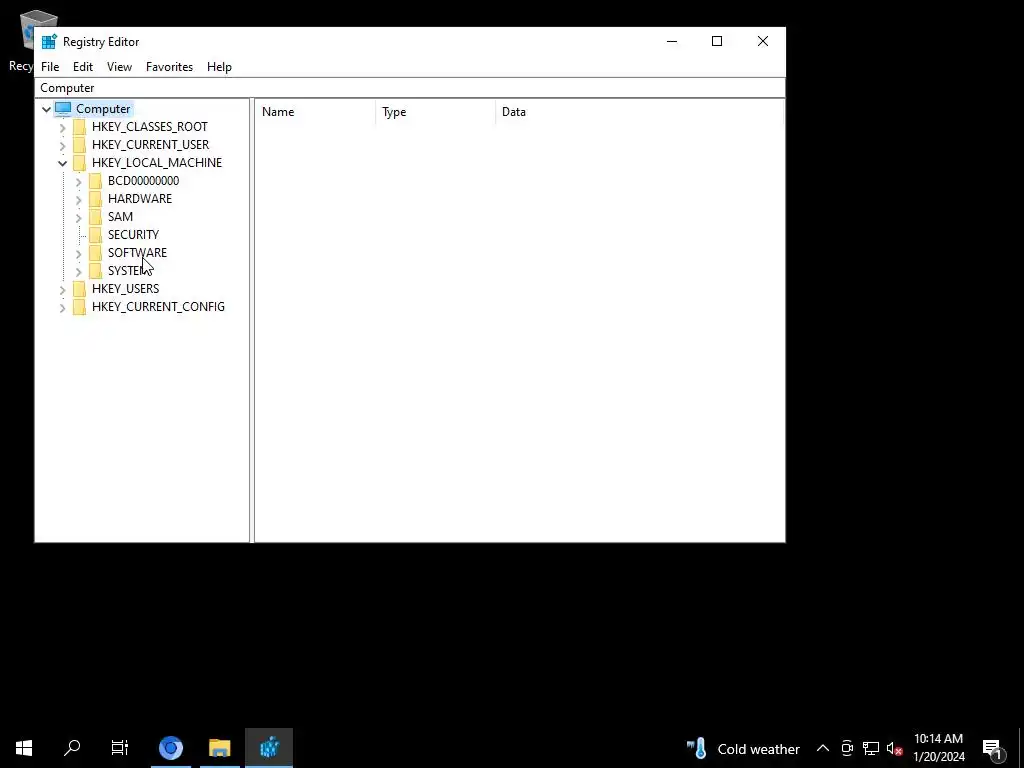
Task: Click the network tray icon
Action: pyautogui.click(x=871, y=748)
